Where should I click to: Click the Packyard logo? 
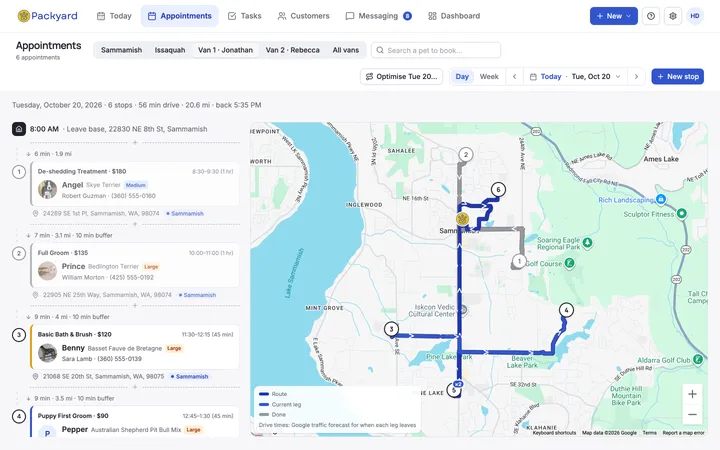click(x=47, y=16)
